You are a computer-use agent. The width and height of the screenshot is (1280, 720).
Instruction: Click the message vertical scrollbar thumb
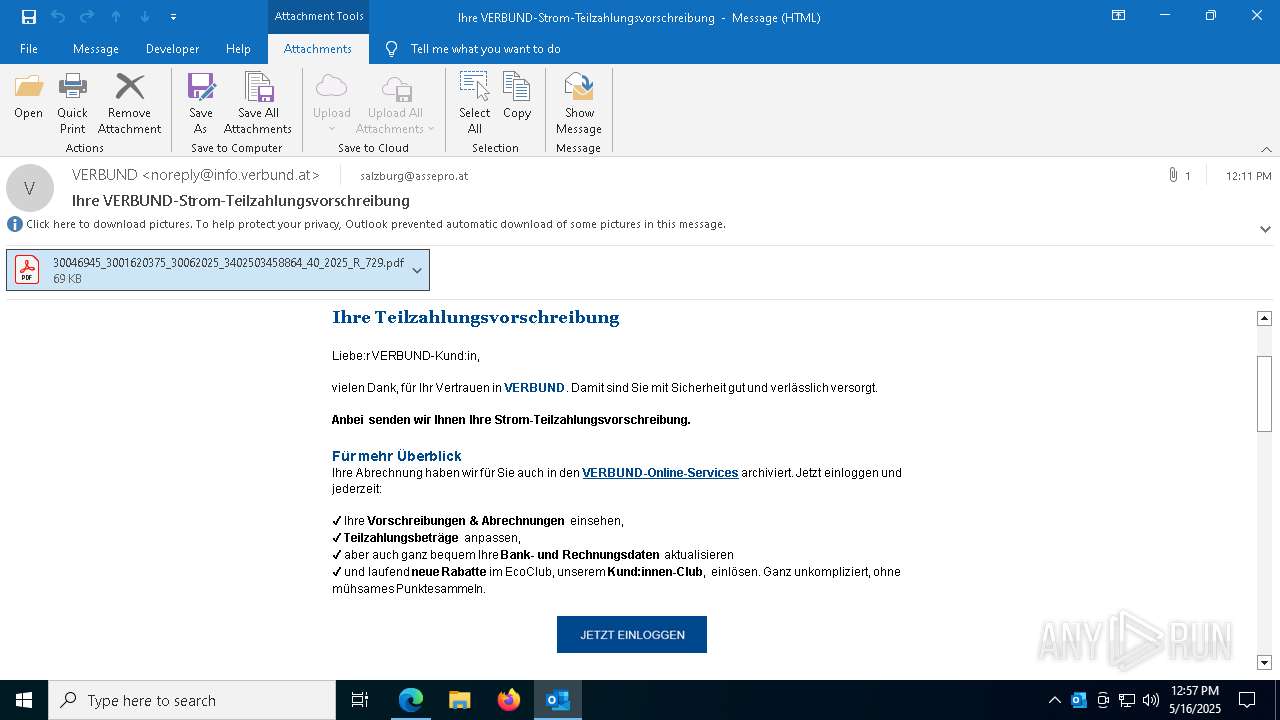pyautogui.click(x=1264, y=394)
